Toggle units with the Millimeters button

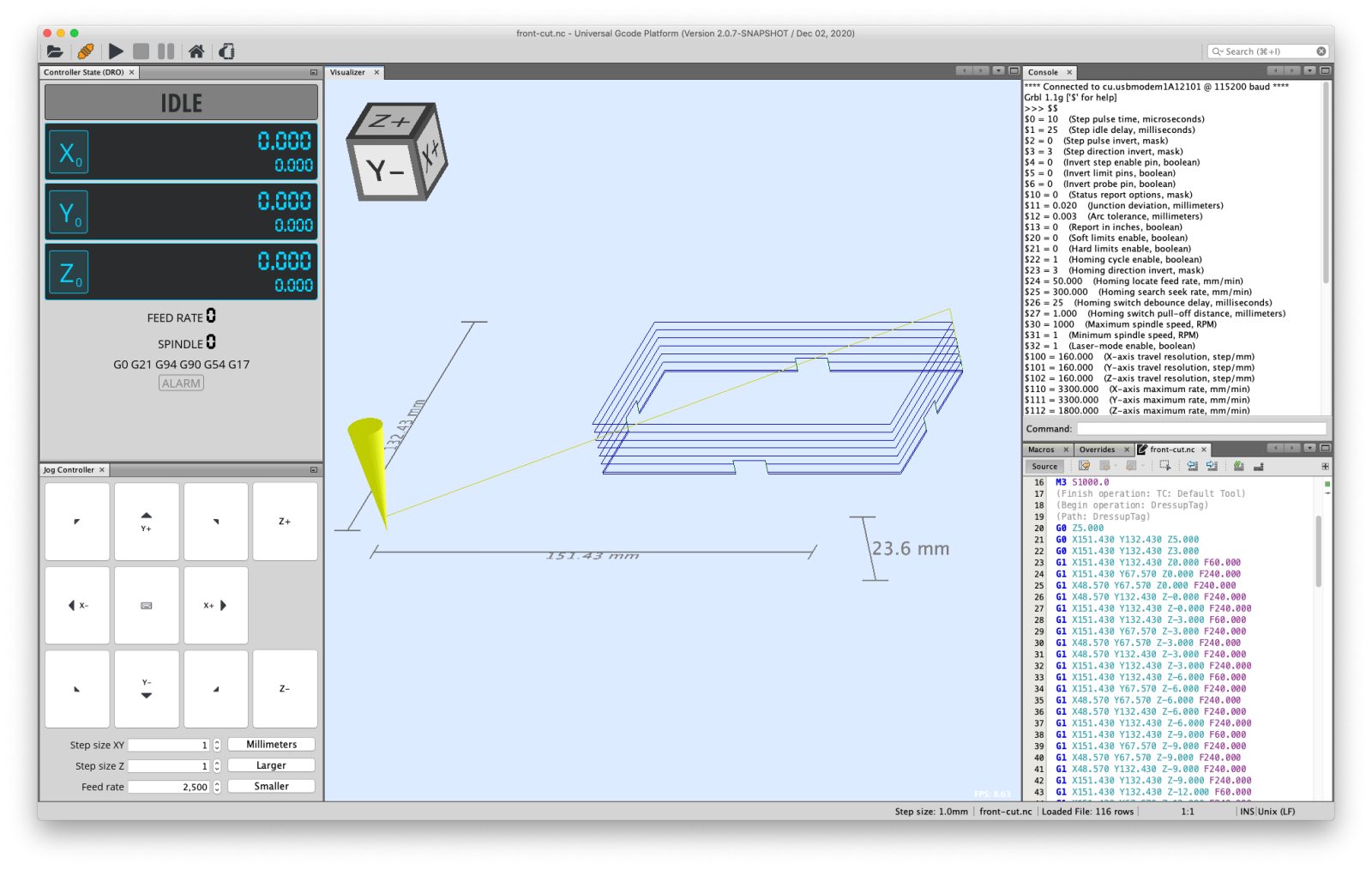tap(271, 745)
